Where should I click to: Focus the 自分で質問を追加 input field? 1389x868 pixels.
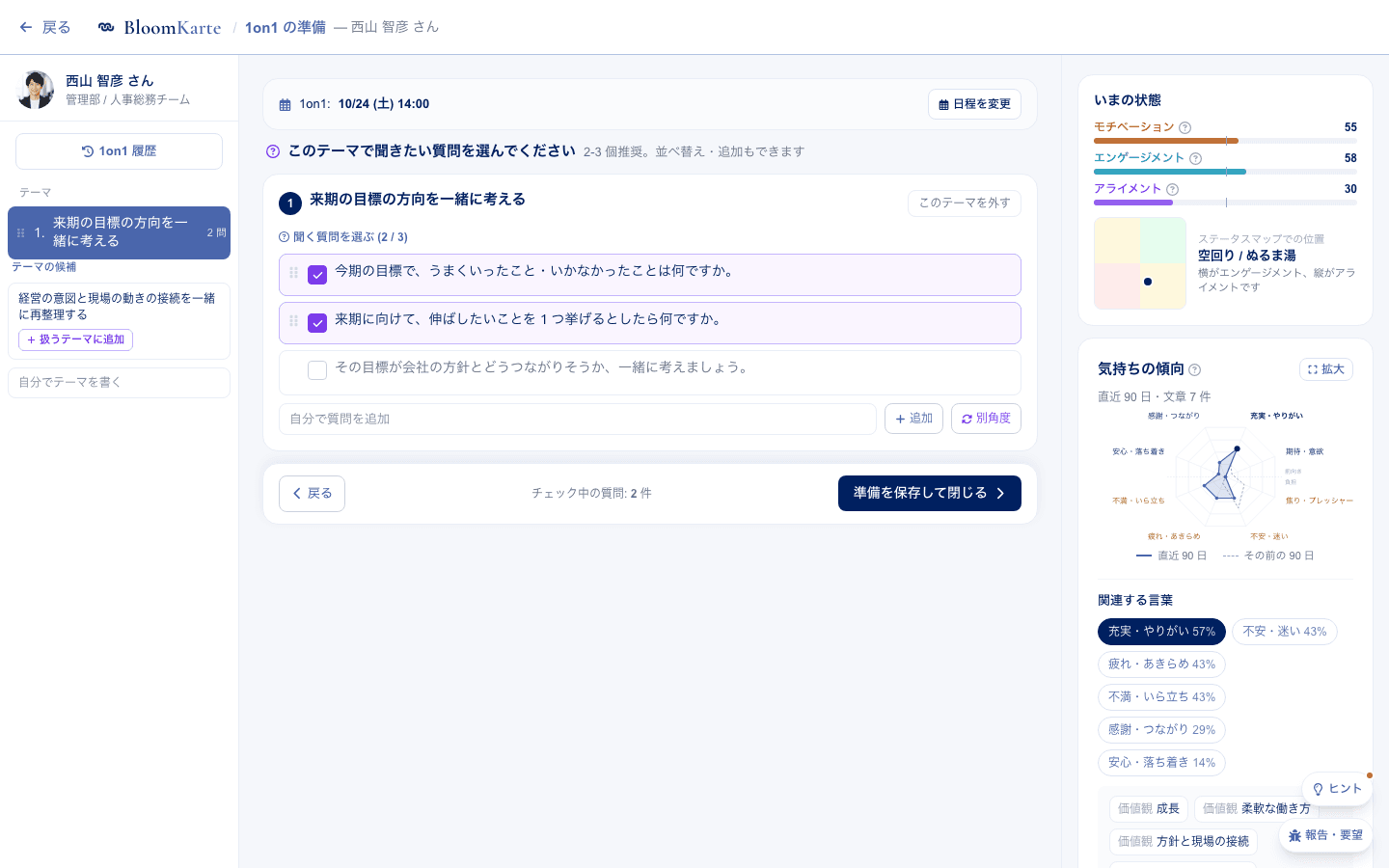(x=578, y=419)
